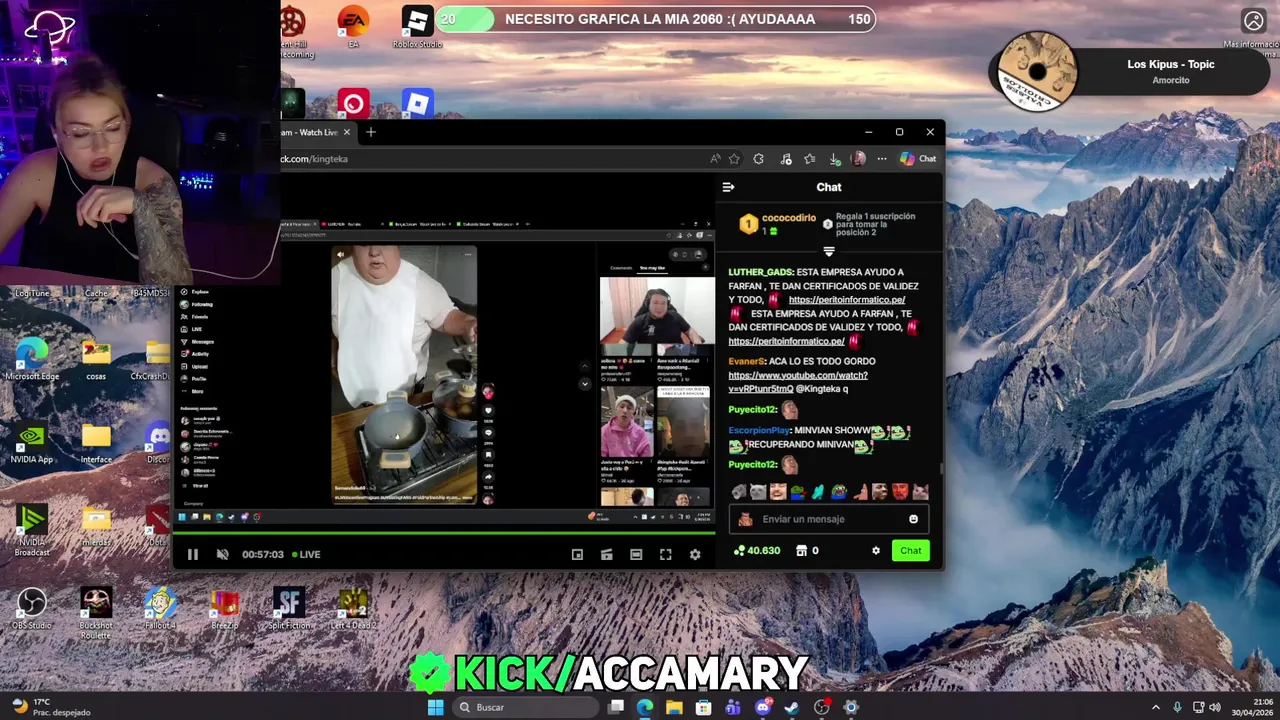Open chat settings gear
The width and height of the screenshot is (1280, 720).
[876, 551]
